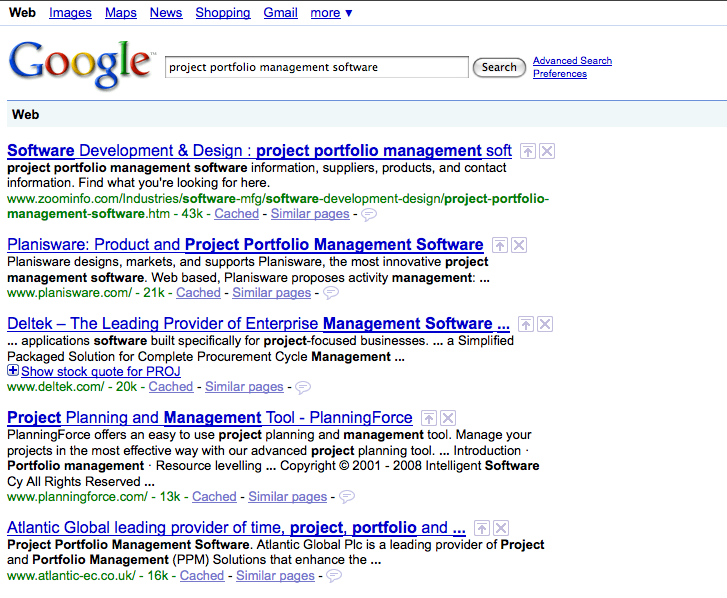The height and width of the screenshot is (598, 727).
Task: Expand Show stock quote for PROJ
Action: 13,371
